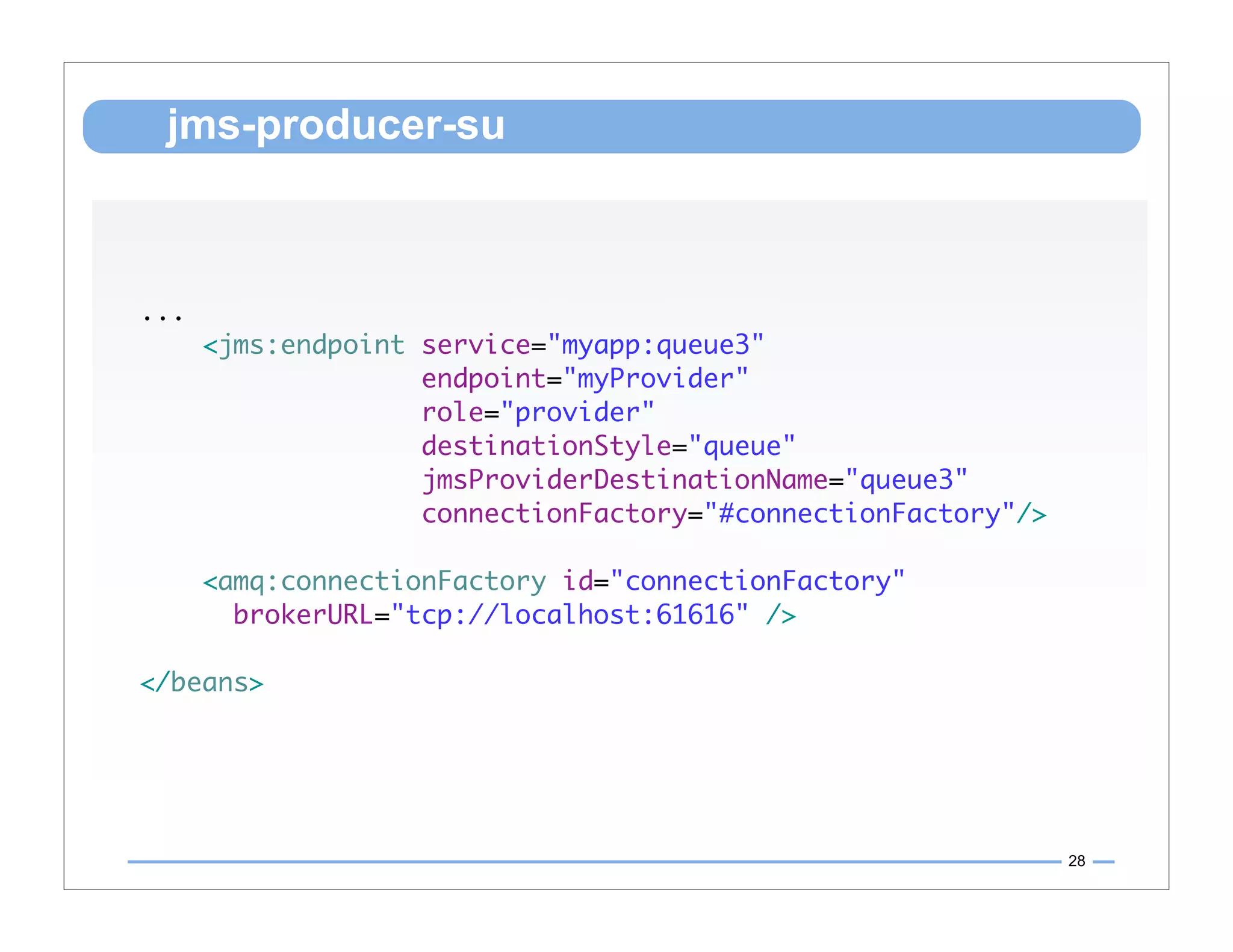Select the '<jms:endpoint' tag text

click(x=303, y=346)
